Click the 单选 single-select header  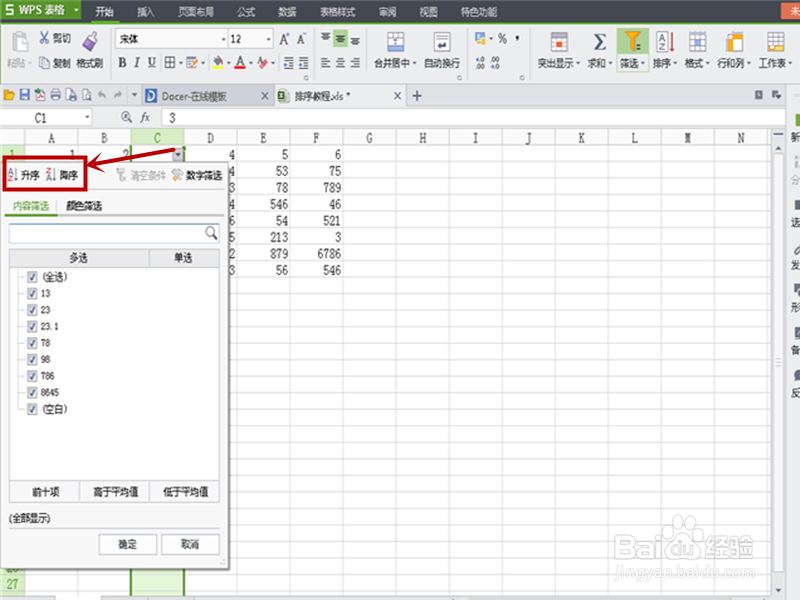tap(184, 258)
